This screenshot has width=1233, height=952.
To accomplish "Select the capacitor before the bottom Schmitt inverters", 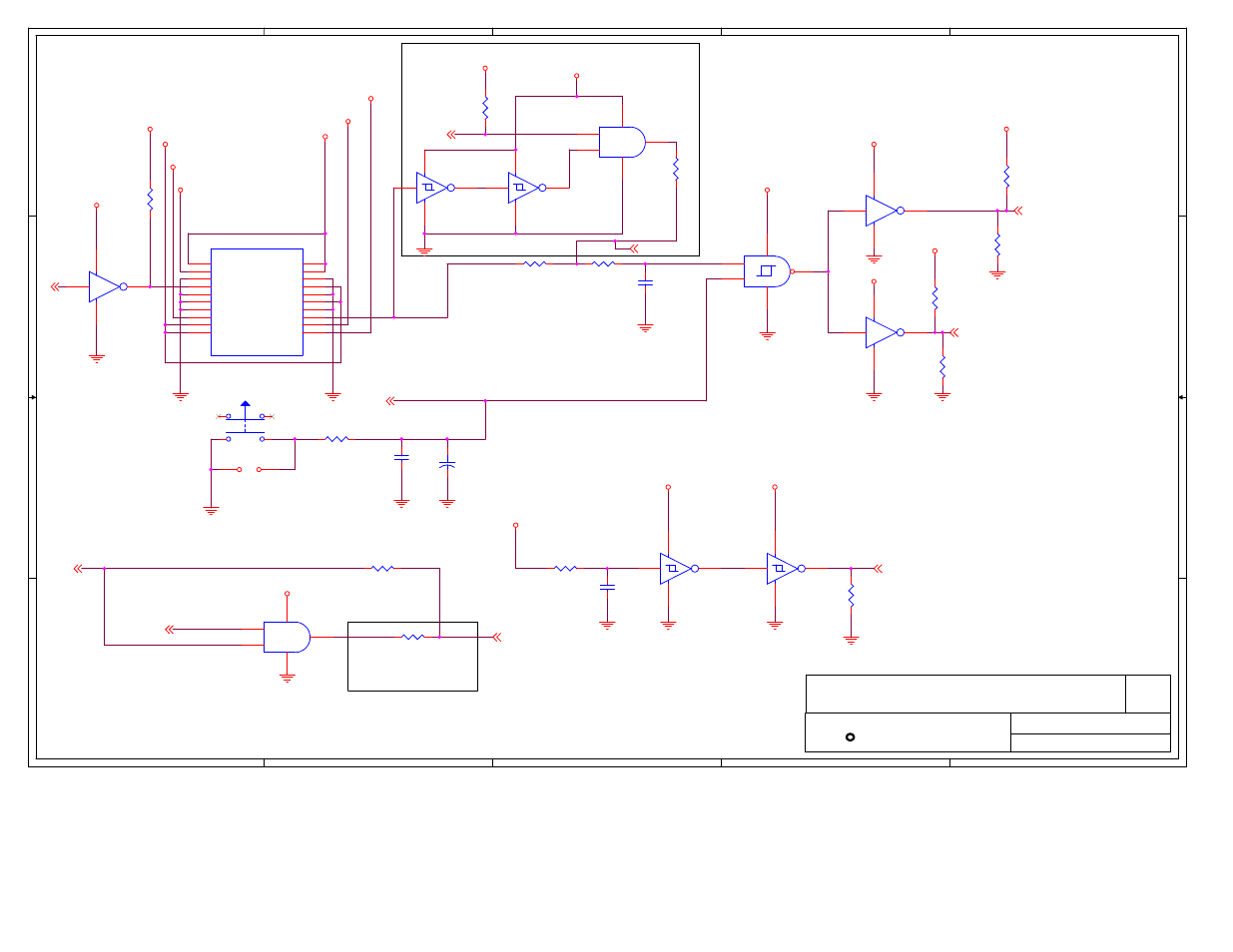I will 607,587.
